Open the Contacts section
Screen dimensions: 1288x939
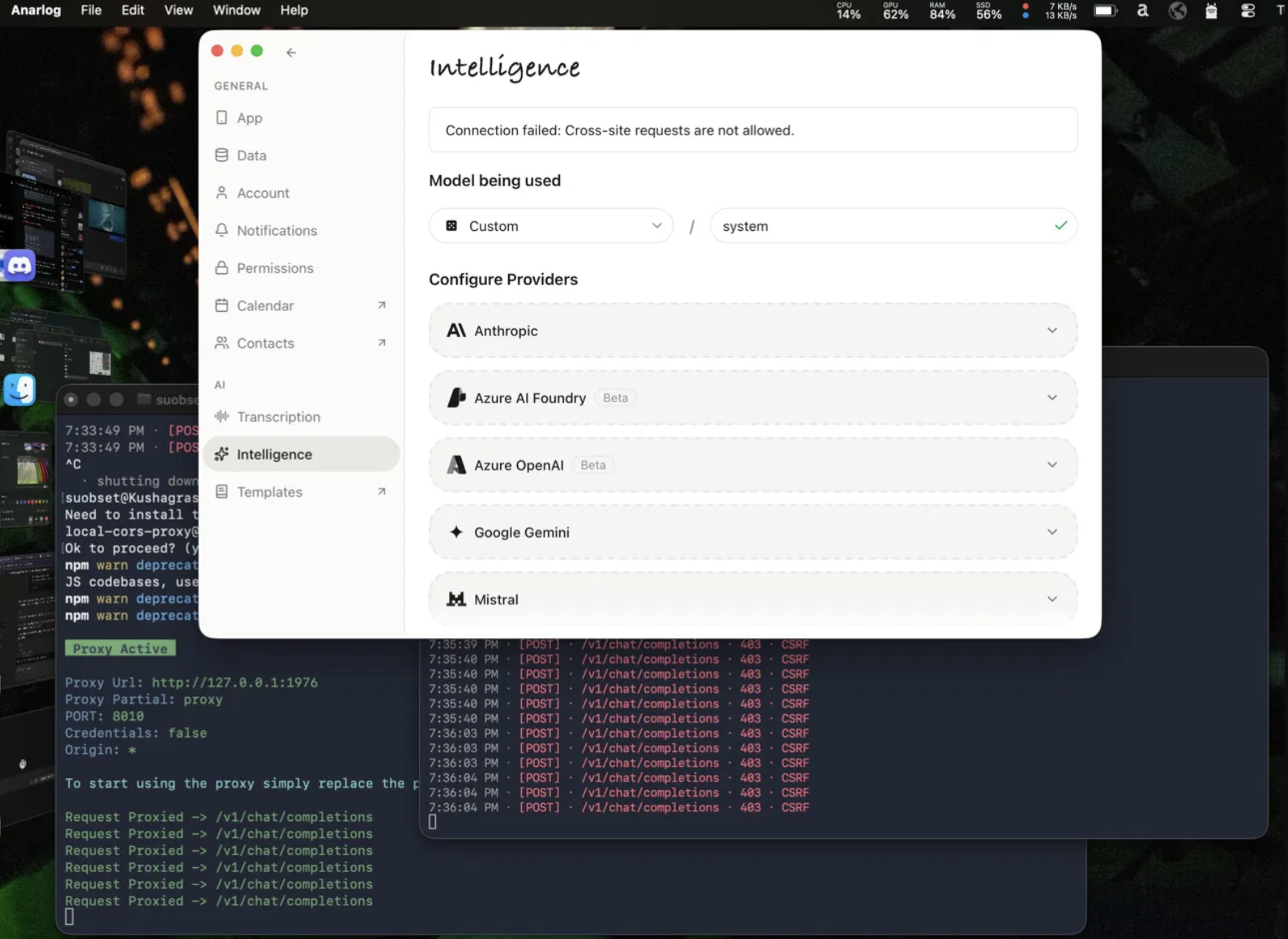[302, 343]
